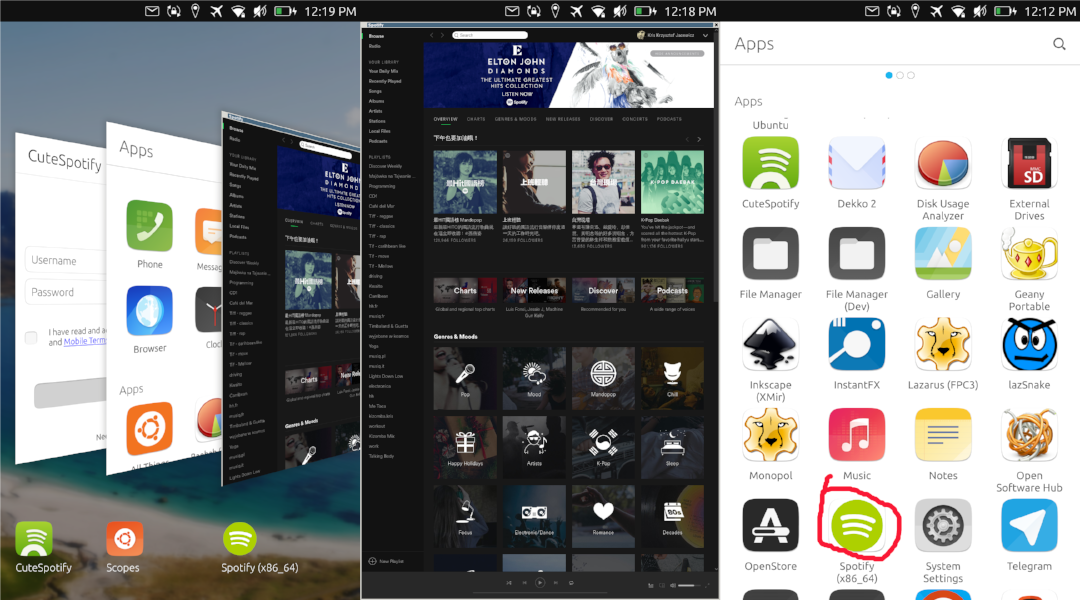Open the New Releases tab

[563, 119]
